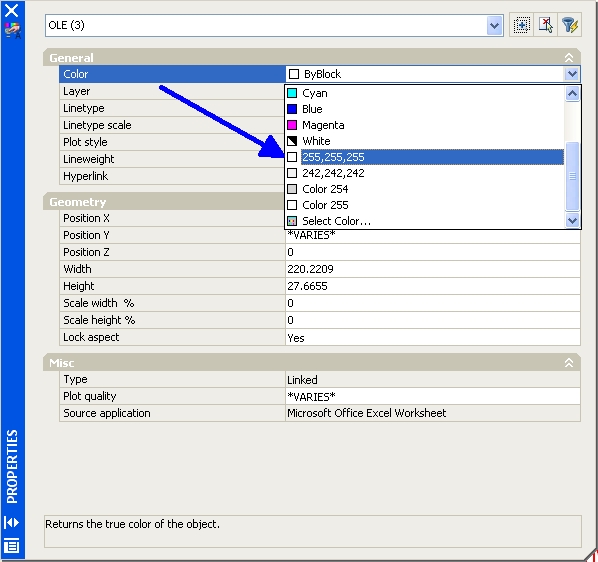The image size is (598, 562).
Task: Select the Linetype property row
Action: click(172, 108)
